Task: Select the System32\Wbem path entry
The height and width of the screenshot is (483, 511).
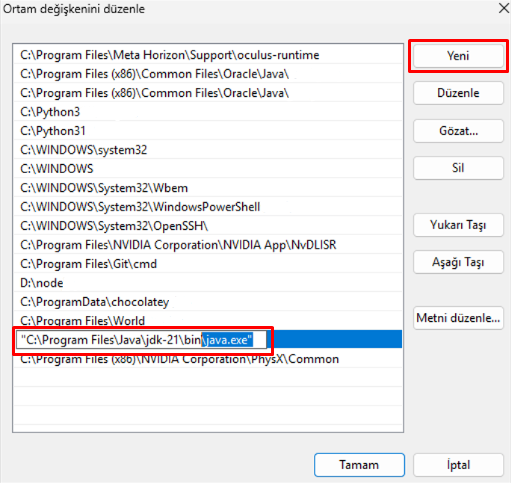Action: pos(208,188)
